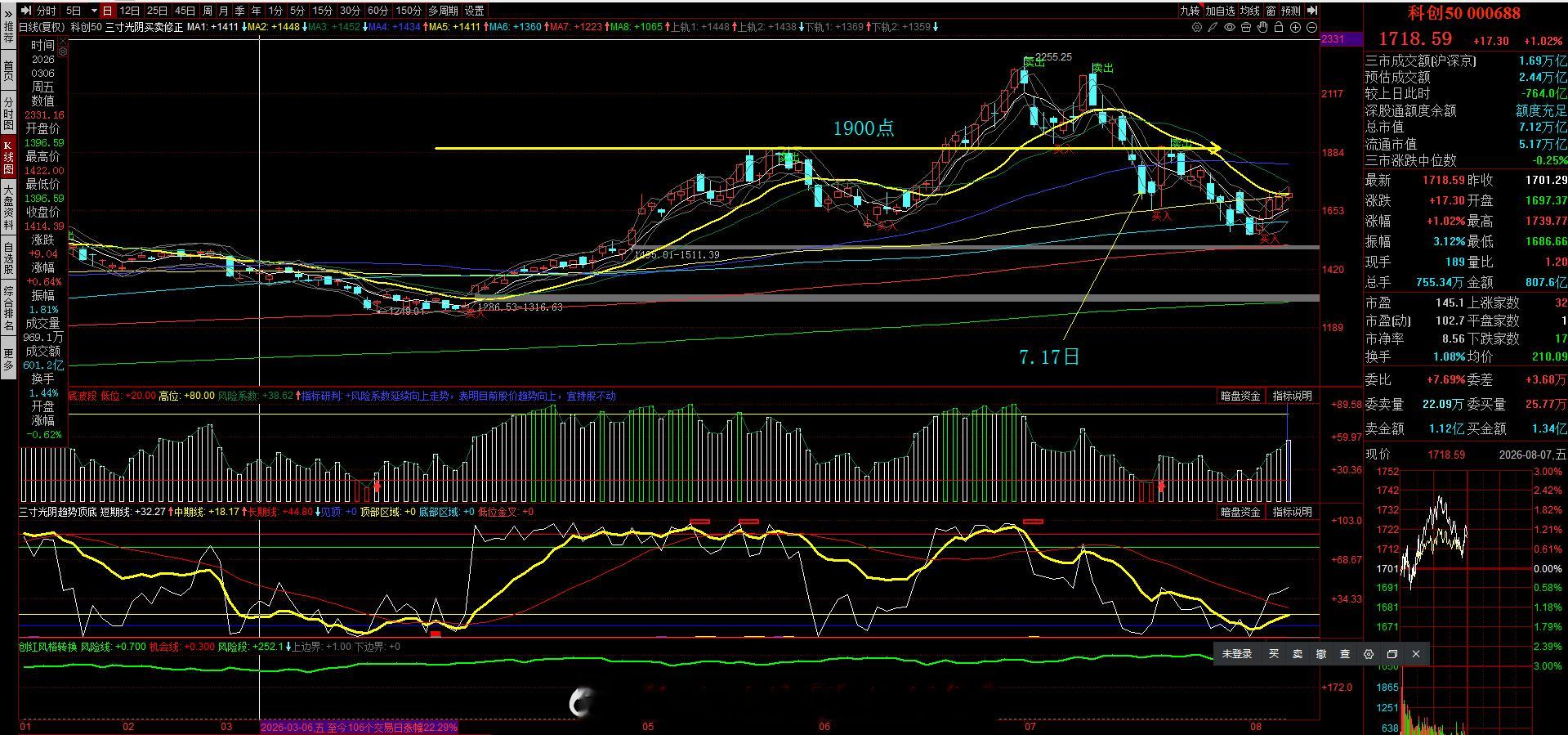Click 日线(复权) chart label
The width and height of the screenshot is (1568, 735).
click(x=42, y=27)
